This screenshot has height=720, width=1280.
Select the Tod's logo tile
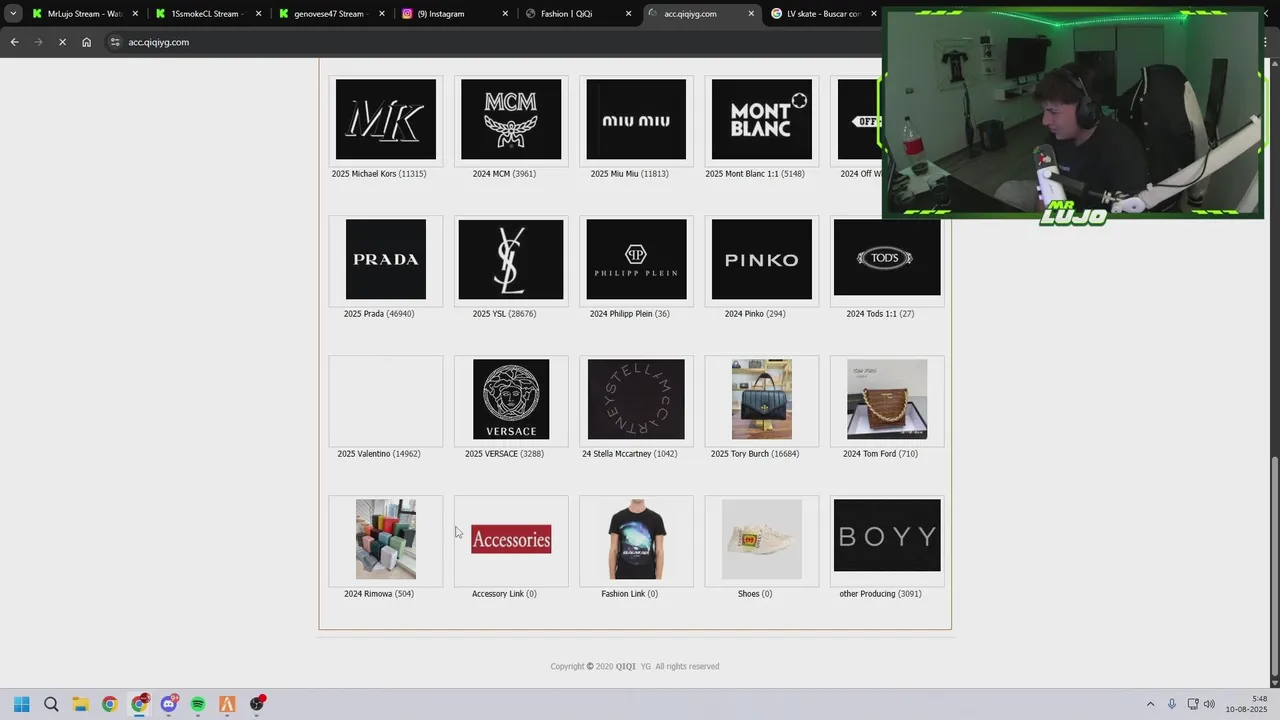click(x=887, y=257)
